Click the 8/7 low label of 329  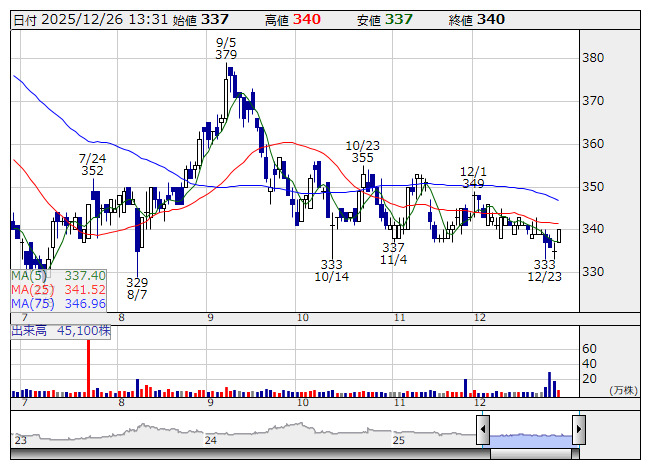(x=137, y=289)
